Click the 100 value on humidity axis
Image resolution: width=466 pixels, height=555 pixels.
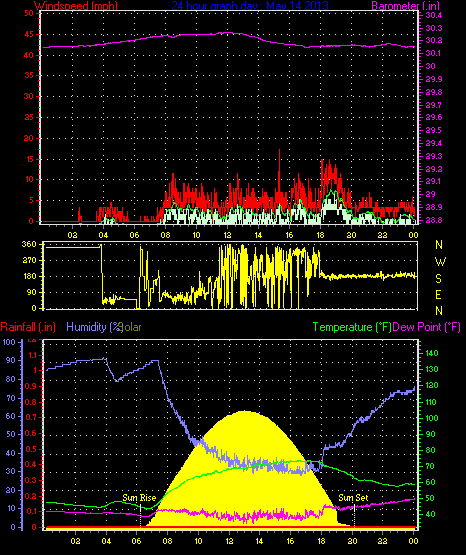tap(8, 342)
